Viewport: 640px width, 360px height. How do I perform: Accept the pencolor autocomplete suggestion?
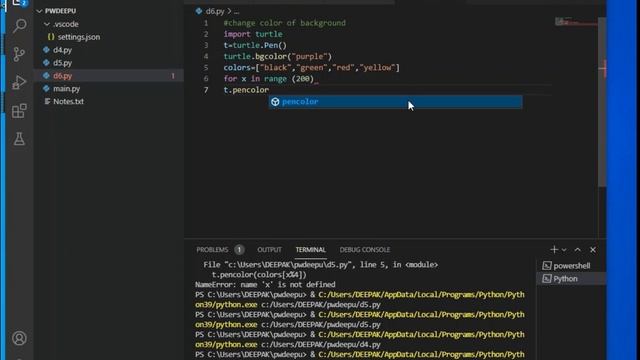tap(395, 102)
